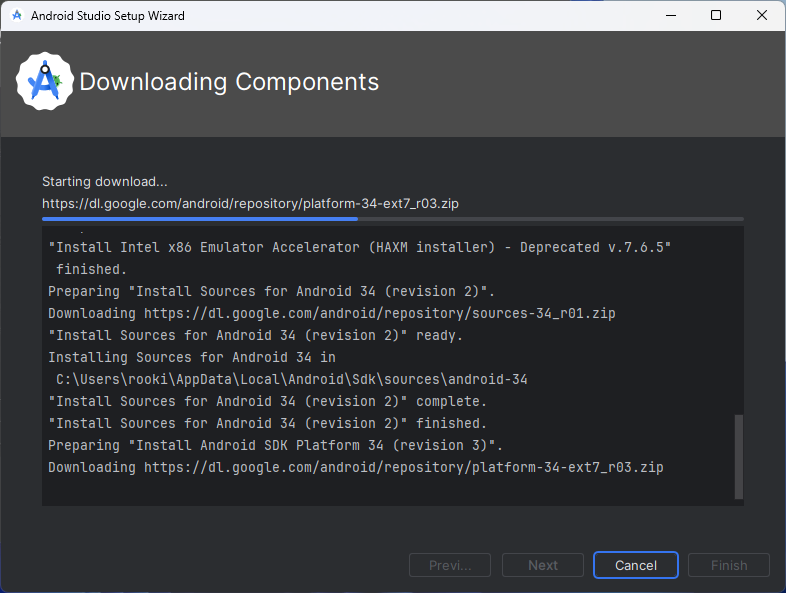Image resolution: width=786 pixels, height=593 pixels.
Task: Click the last log line with platform-34-ext7_r03.zip
Action: 356,468
